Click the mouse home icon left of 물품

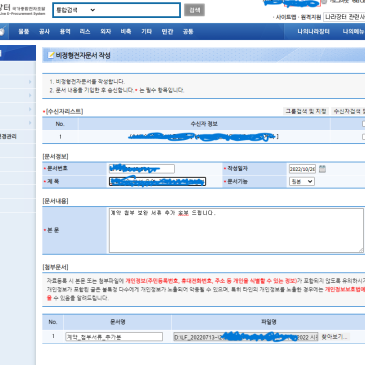point(2,32)
